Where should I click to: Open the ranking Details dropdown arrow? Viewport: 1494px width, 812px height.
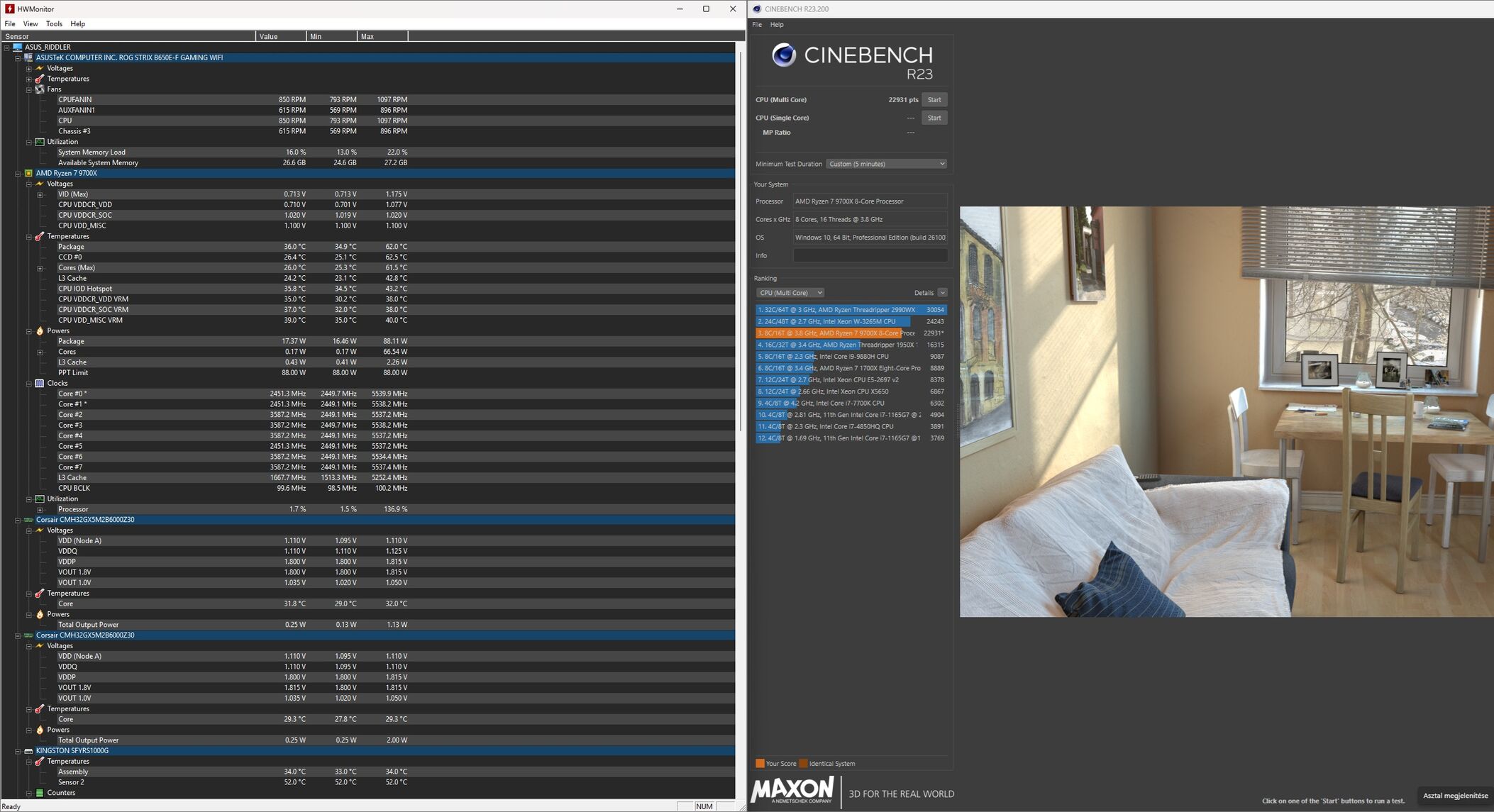[942, 293]
